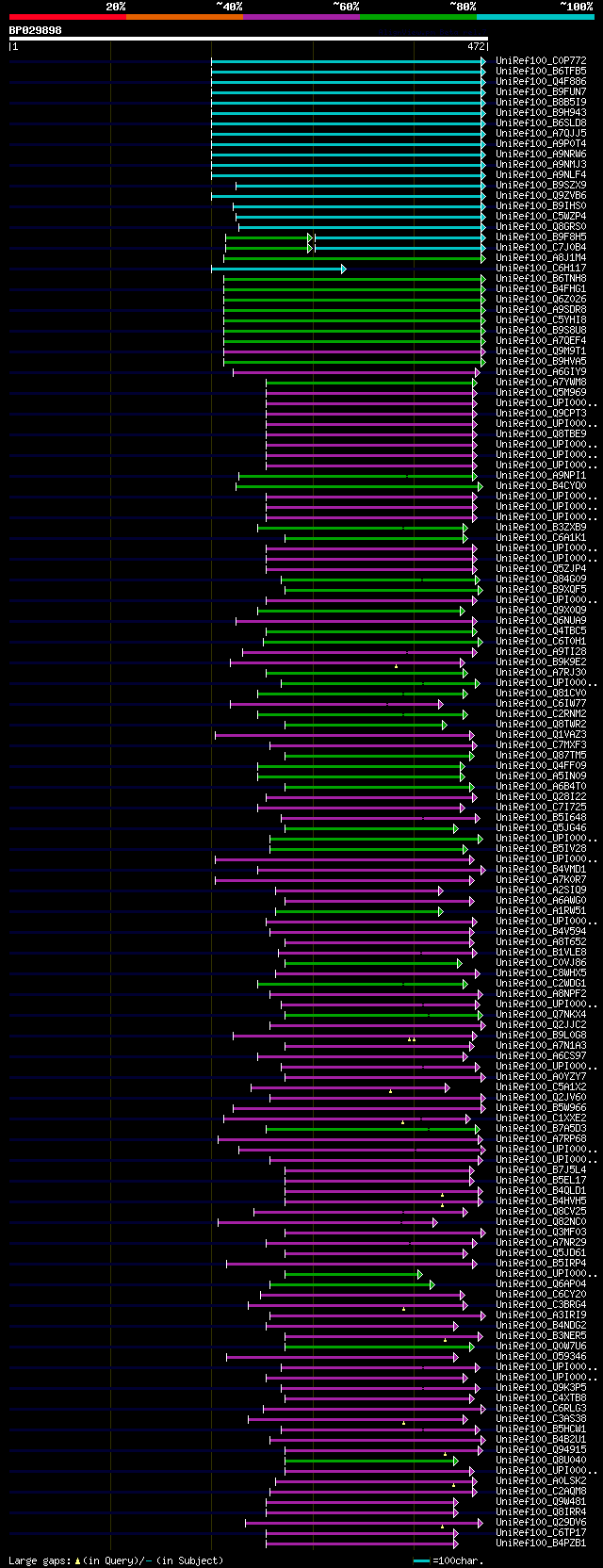603x1568 pixels.
Task: Open hit UniRef100_B9FUN7
Action: (x=541, y=91)
